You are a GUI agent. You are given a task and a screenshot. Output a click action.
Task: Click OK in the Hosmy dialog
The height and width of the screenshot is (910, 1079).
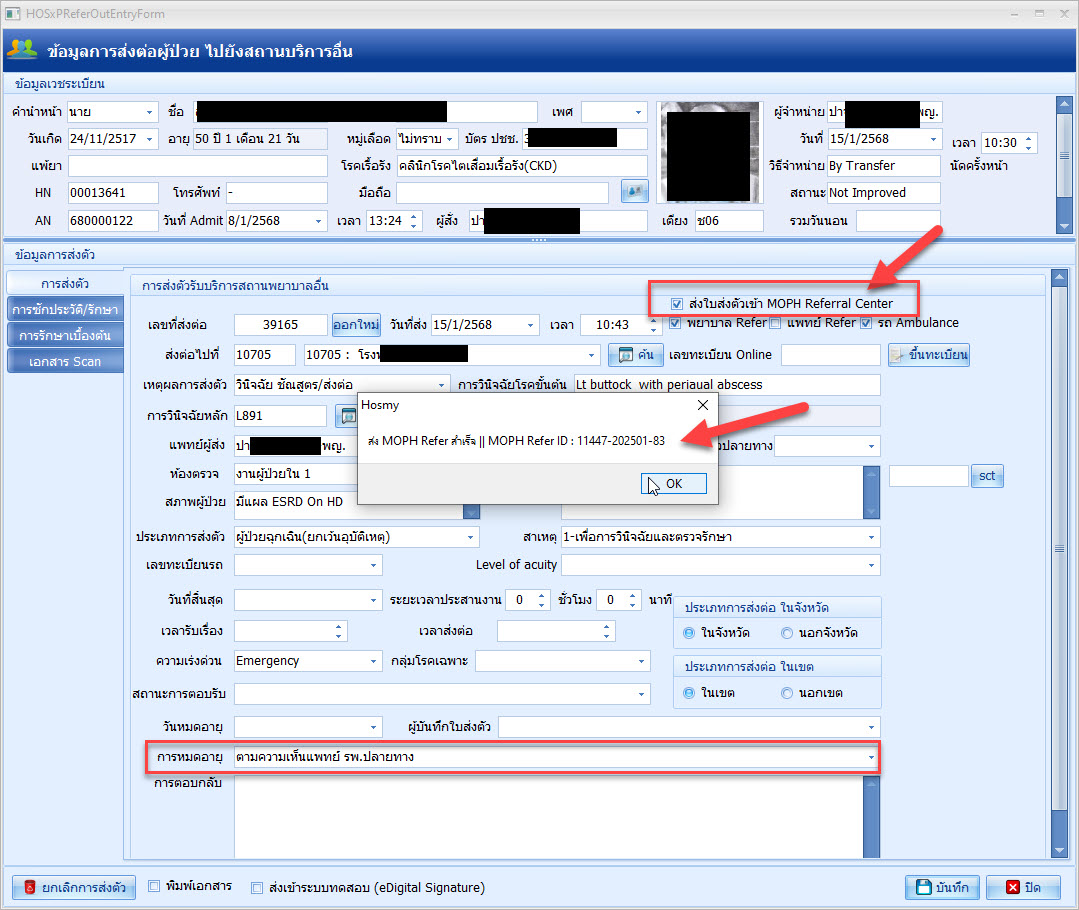point(674,483)
